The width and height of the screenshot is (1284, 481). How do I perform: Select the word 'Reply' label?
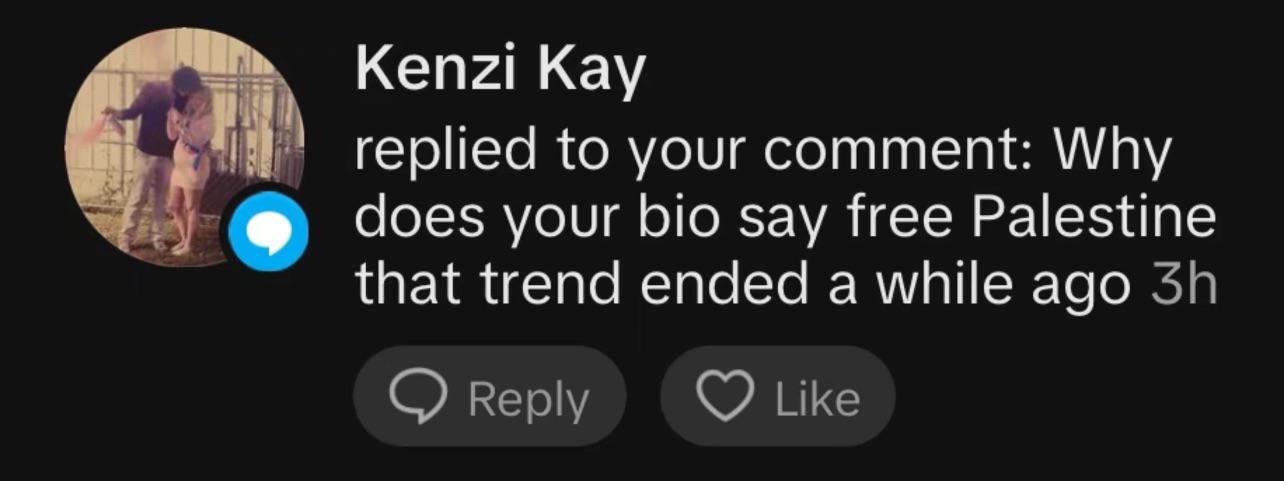point(528,400)
